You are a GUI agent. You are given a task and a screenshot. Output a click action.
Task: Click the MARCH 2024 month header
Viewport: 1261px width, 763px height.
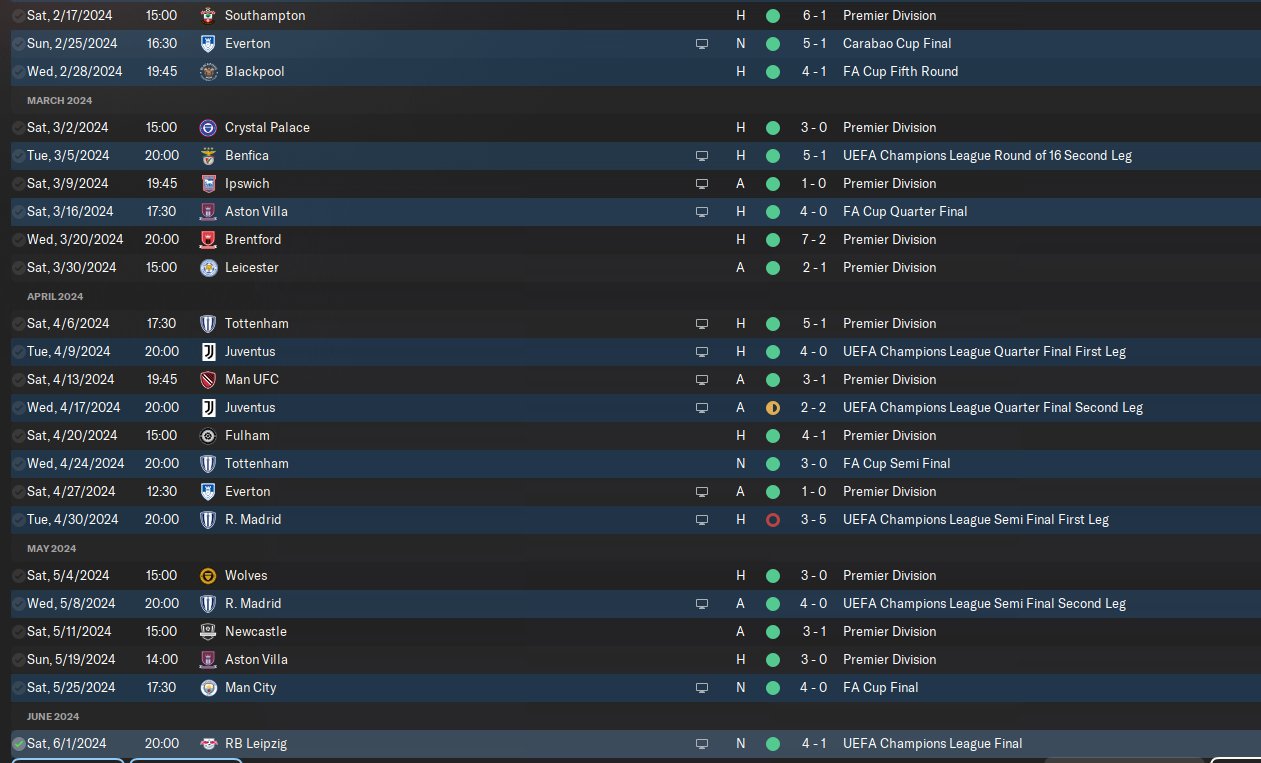[x=61, y=101]
